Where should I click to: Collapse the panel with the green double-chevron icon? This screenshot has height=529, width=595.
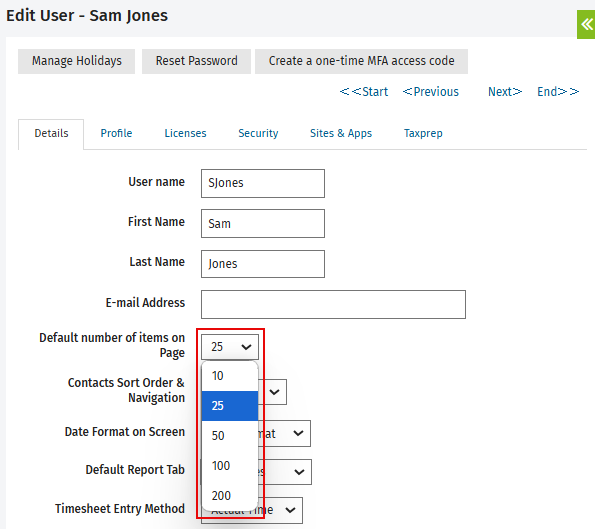[586, 25]
